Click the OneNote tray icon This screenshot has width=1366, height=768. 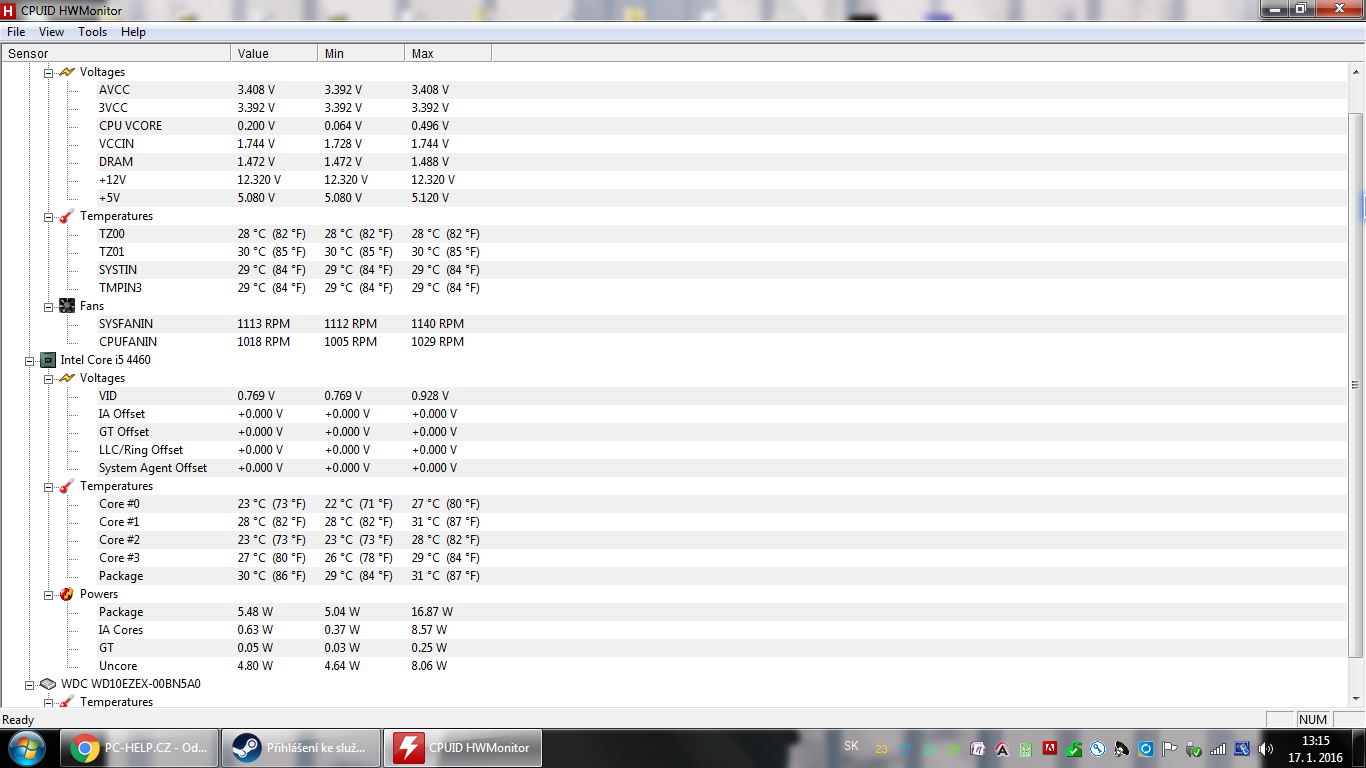(x=978, y=748)
